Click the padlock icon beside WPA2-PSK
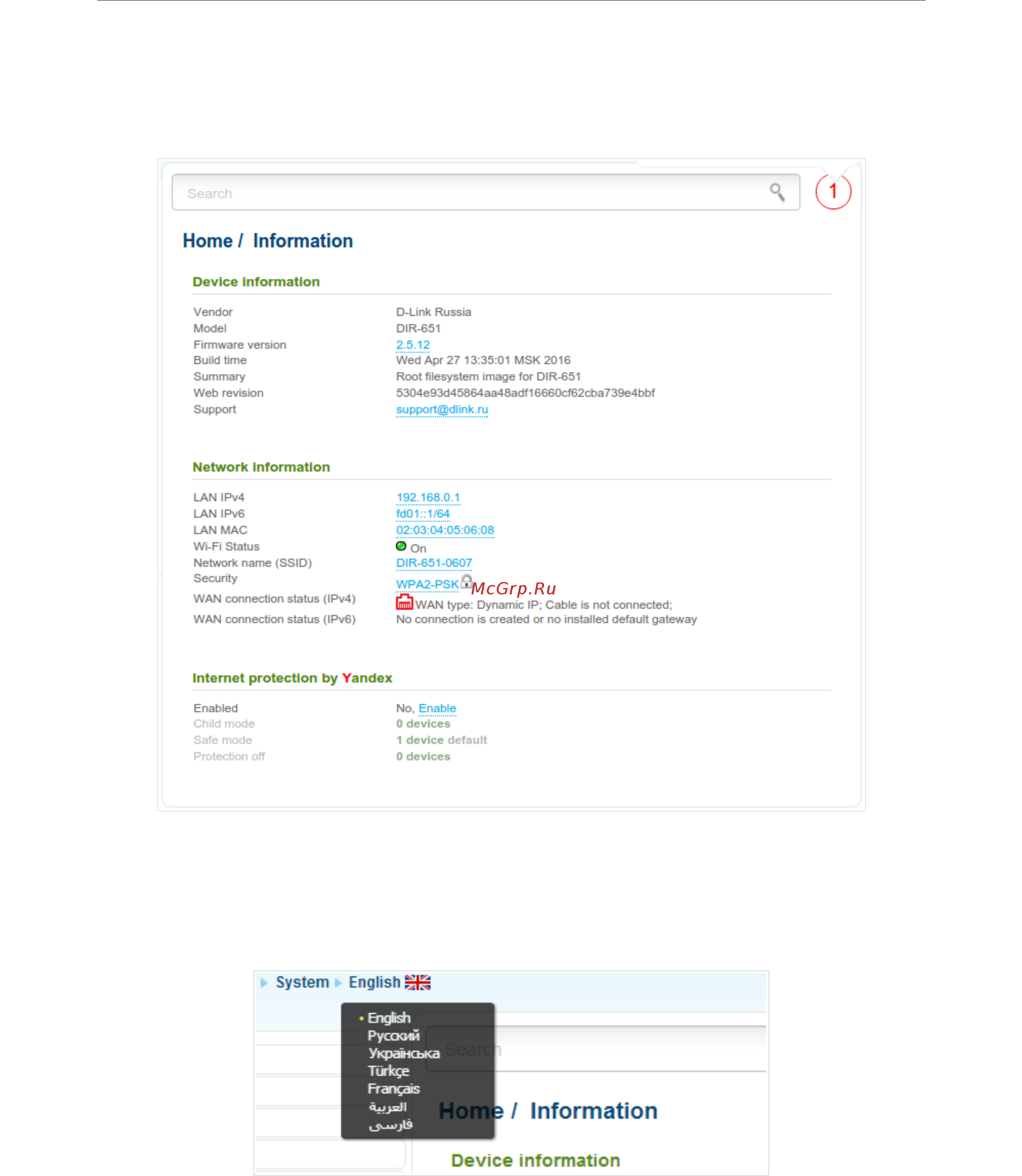Screen dimensions: 1022x1176 466,581
